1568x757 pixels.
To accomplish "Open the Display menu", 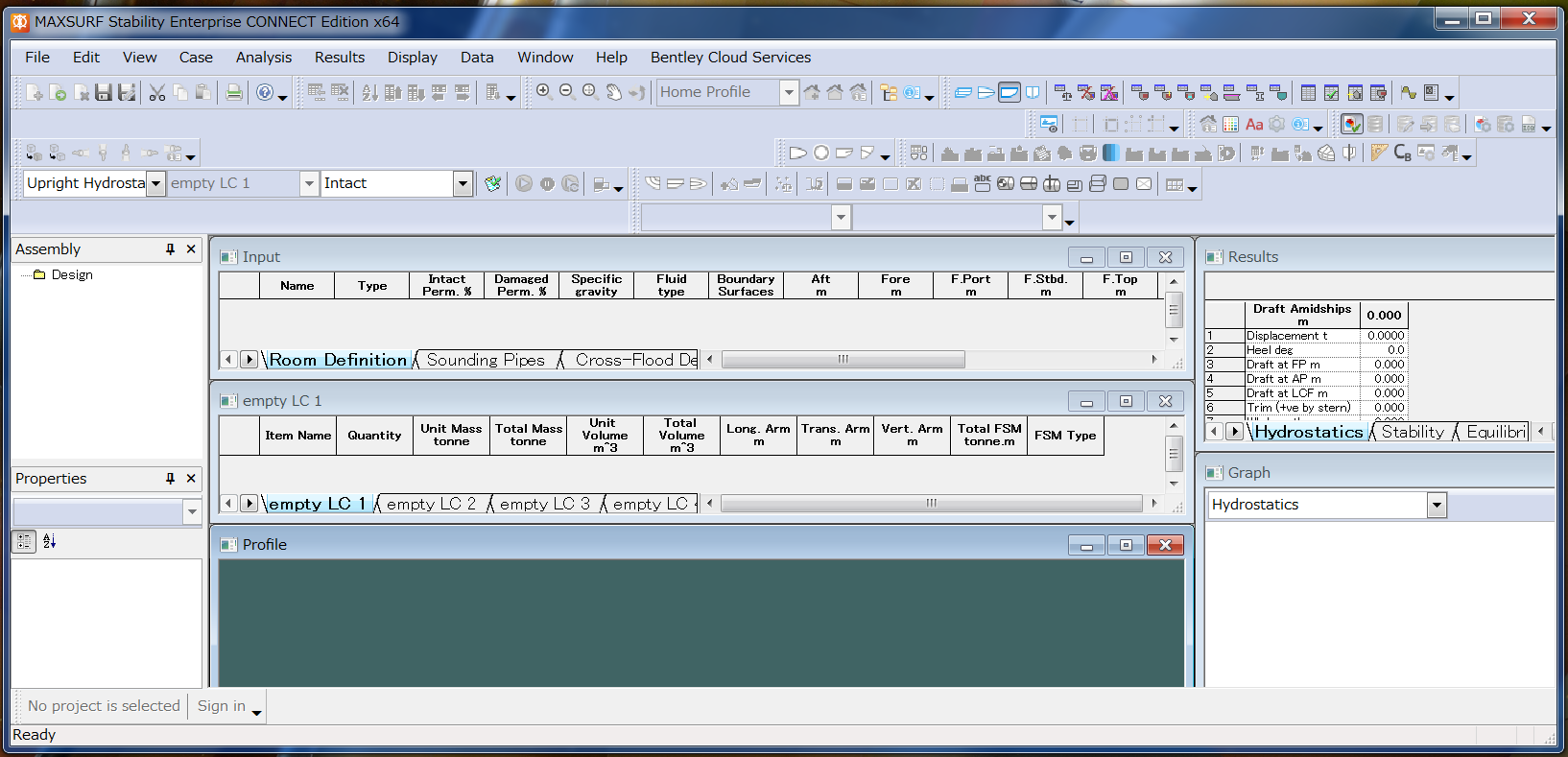I will (x=413, y=58).
